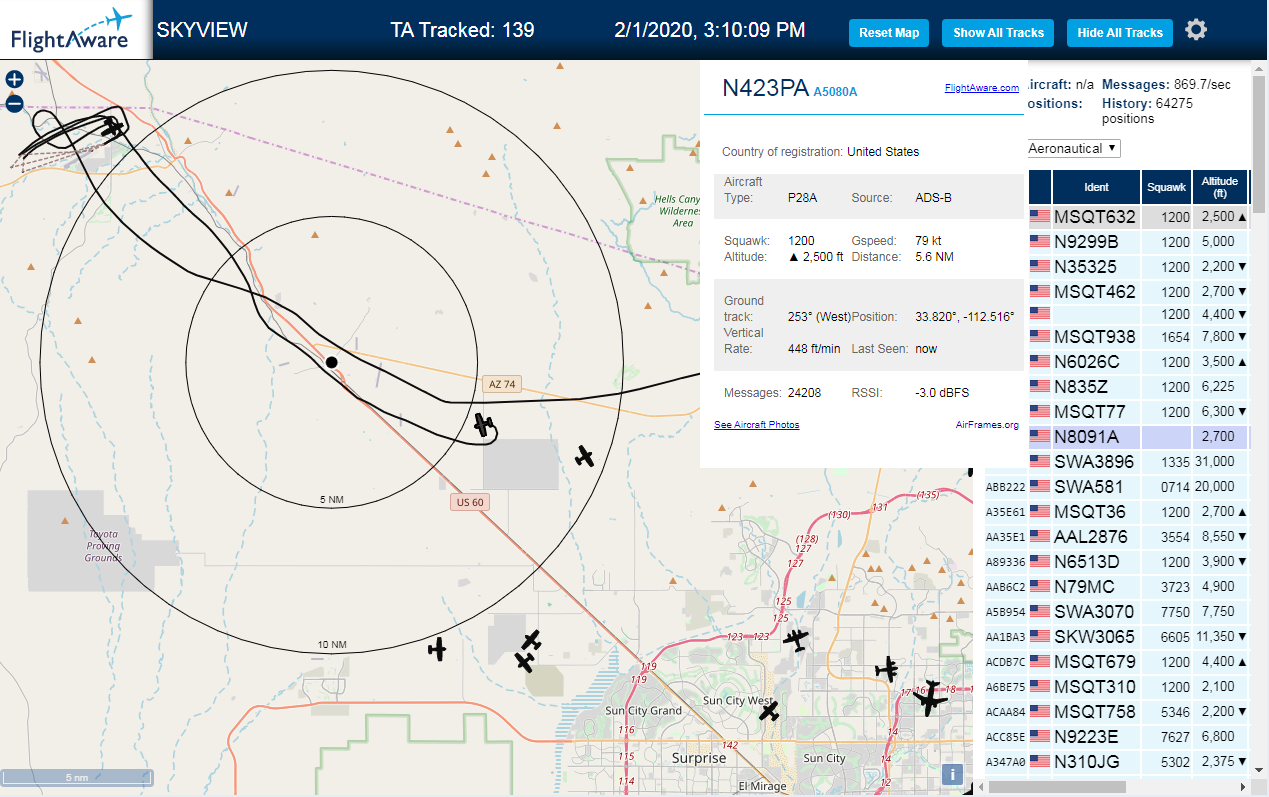This screenshot has width=1269, height=797.
Task: Click the US flag in SWA3896 row
Action: [x=1040, y=461]
